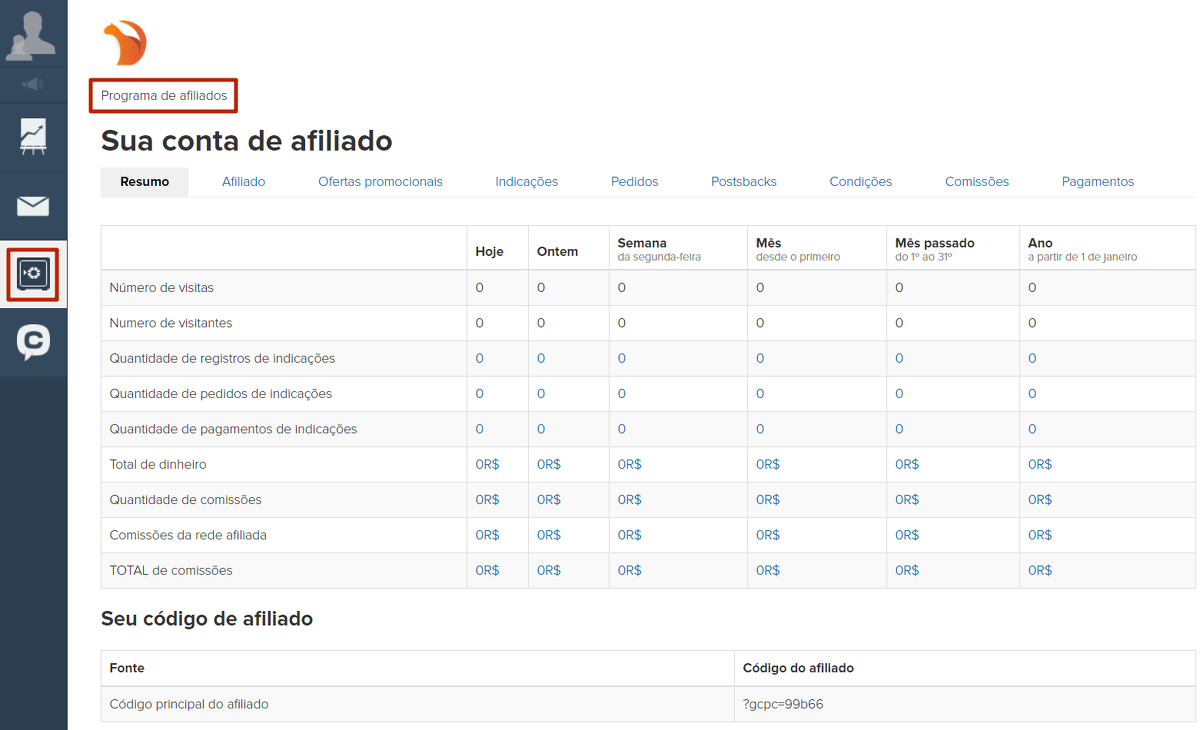Open the analytics chart sidebar icon

[x=33, y=137]
